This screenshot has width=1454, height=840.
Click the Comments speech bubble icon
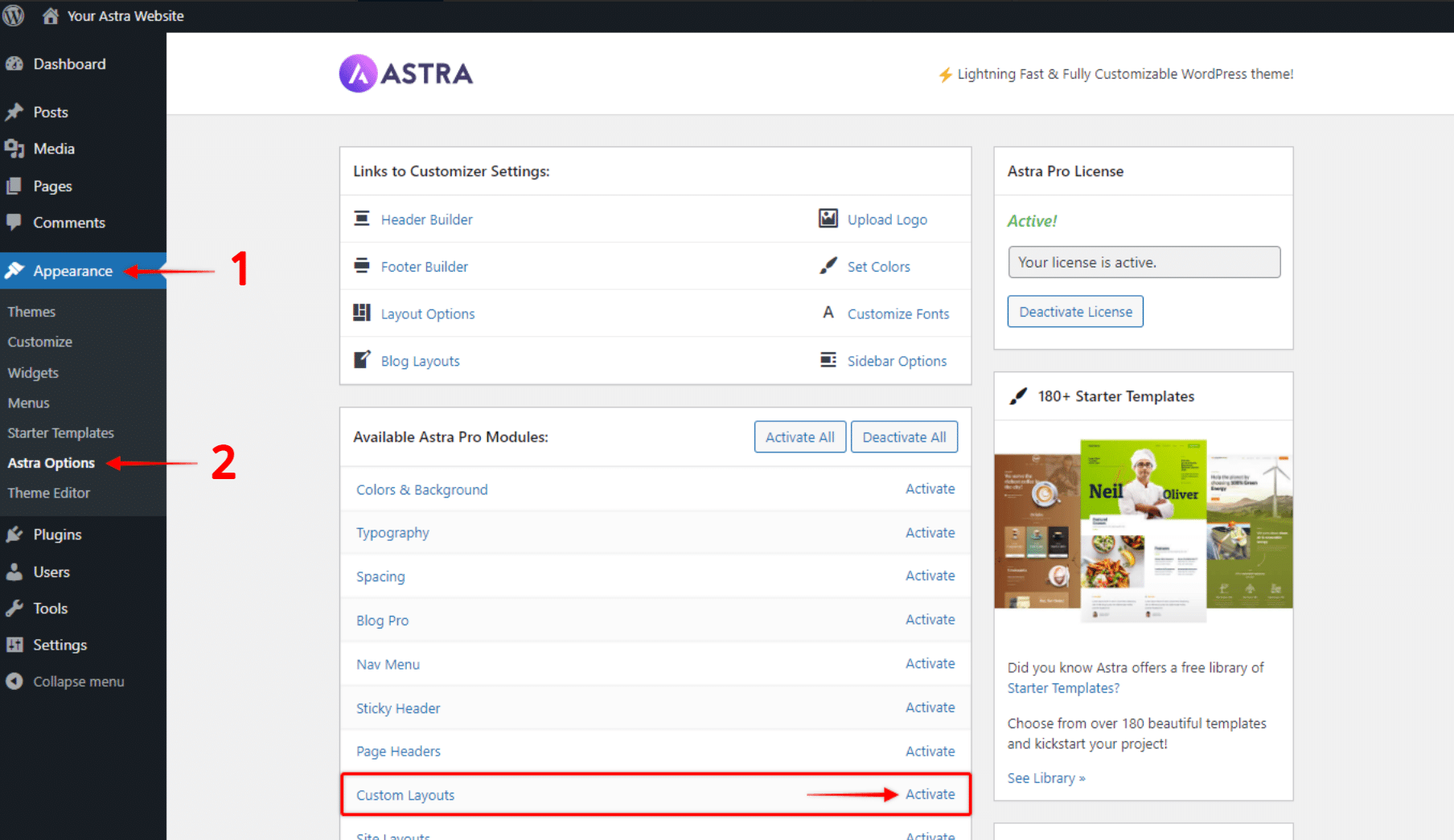[x=14, y=223]
